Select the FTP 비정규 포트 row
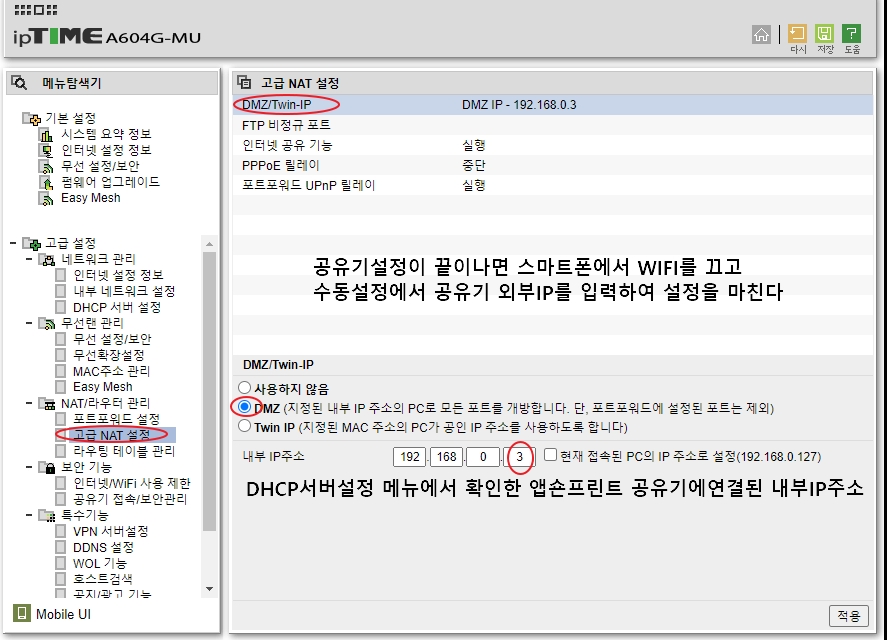The image size is (887, 640). point(286,125)
